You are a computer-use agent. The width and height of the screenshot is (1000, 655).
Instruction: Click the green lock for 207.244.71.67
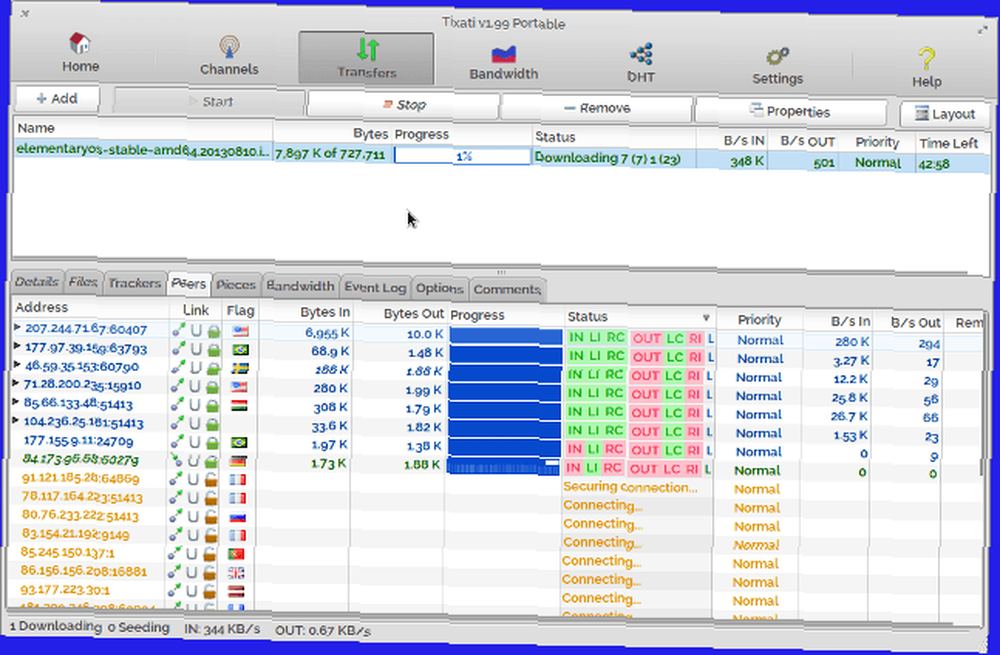214,331
